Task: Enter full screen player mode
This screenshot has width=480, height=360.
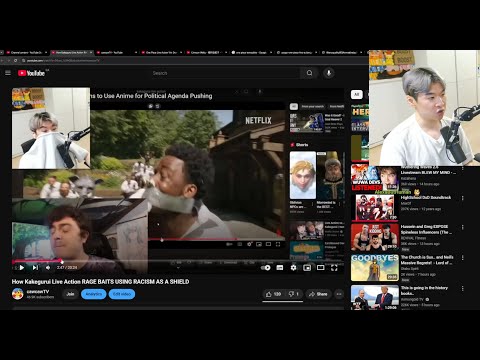Action: 334,268
